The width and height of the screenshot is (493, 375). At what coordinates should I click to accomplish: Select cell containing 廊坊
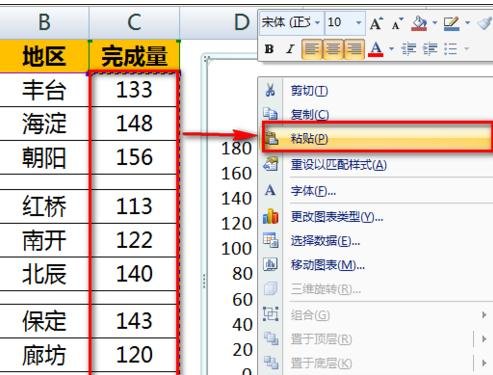pos(44,355)
